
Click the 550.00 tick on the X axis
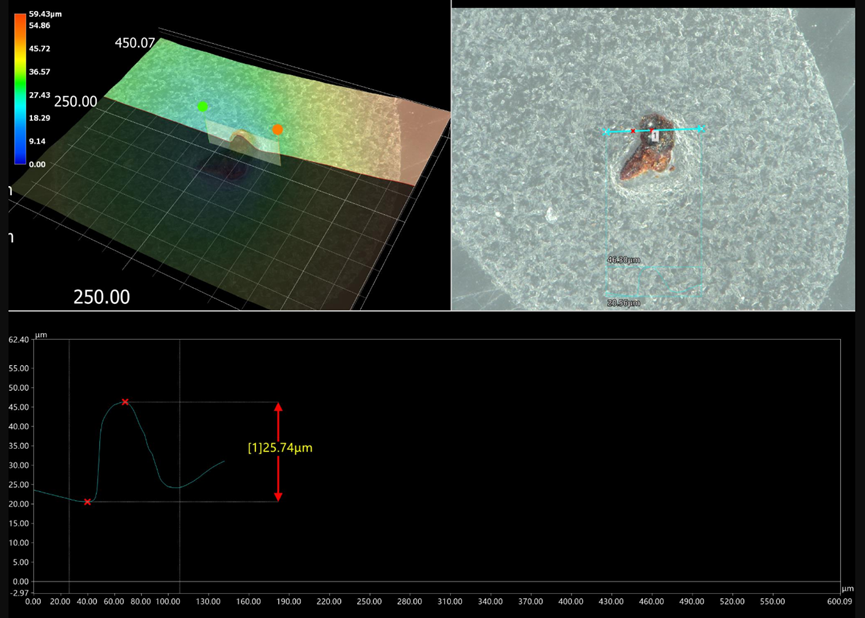click(x=772, y=601)
